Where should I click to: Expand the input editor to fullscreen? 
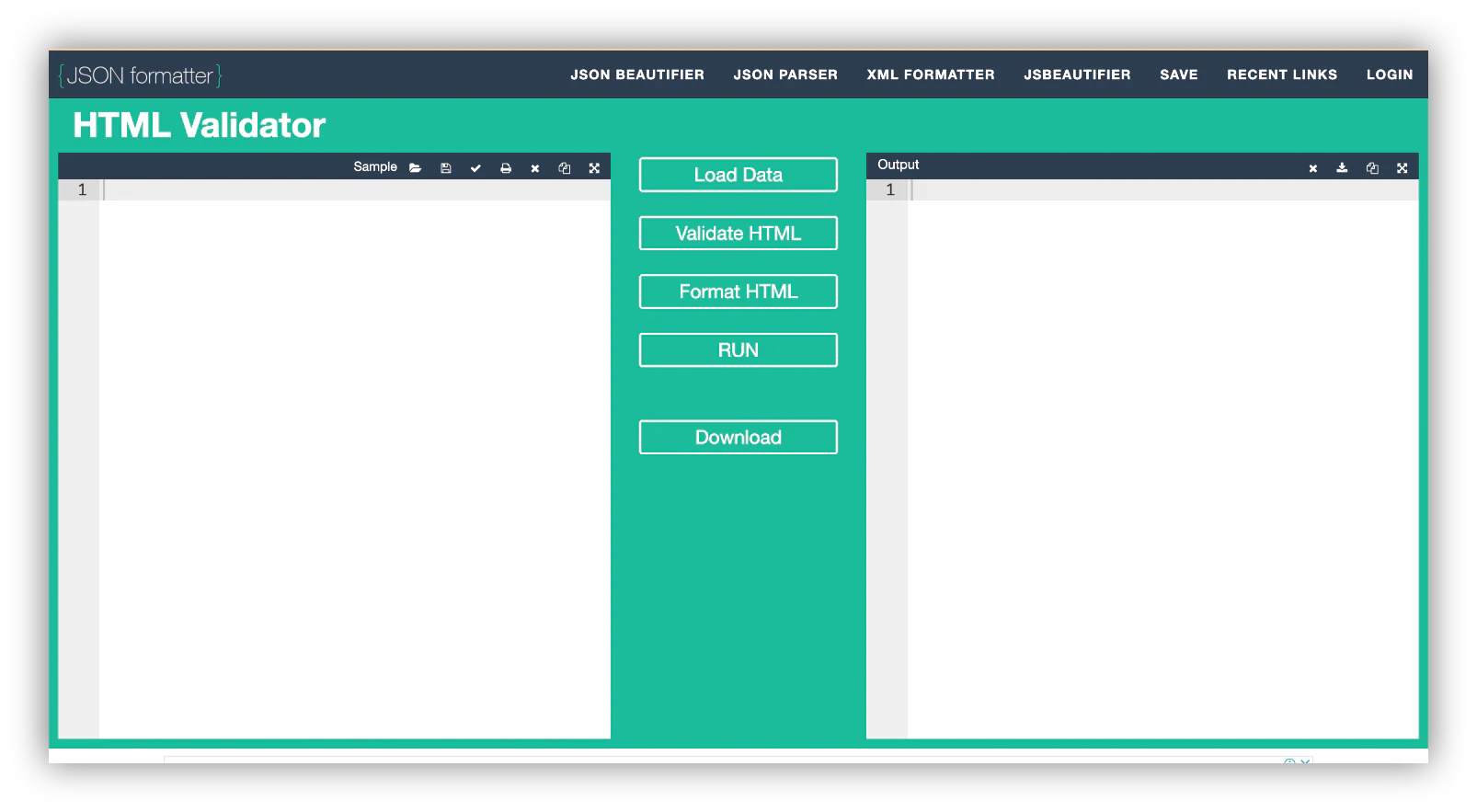(x=594, y=168)
